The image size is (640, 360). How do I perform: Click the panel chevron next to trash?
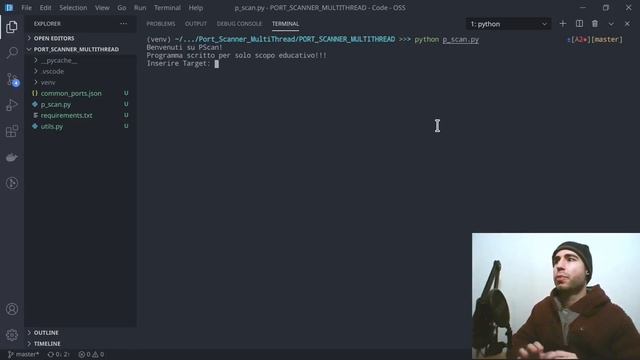pos(611,24)
